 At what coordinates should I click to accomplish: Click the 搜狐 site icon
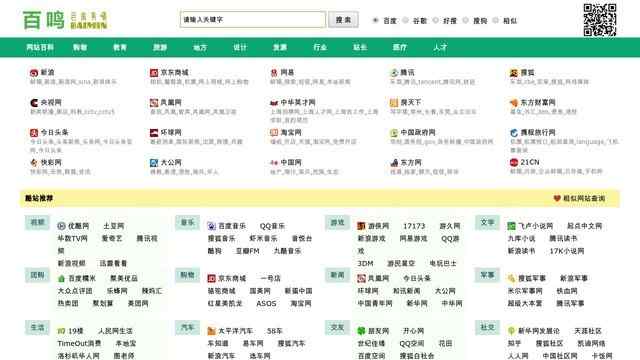(x=514, y=73)
